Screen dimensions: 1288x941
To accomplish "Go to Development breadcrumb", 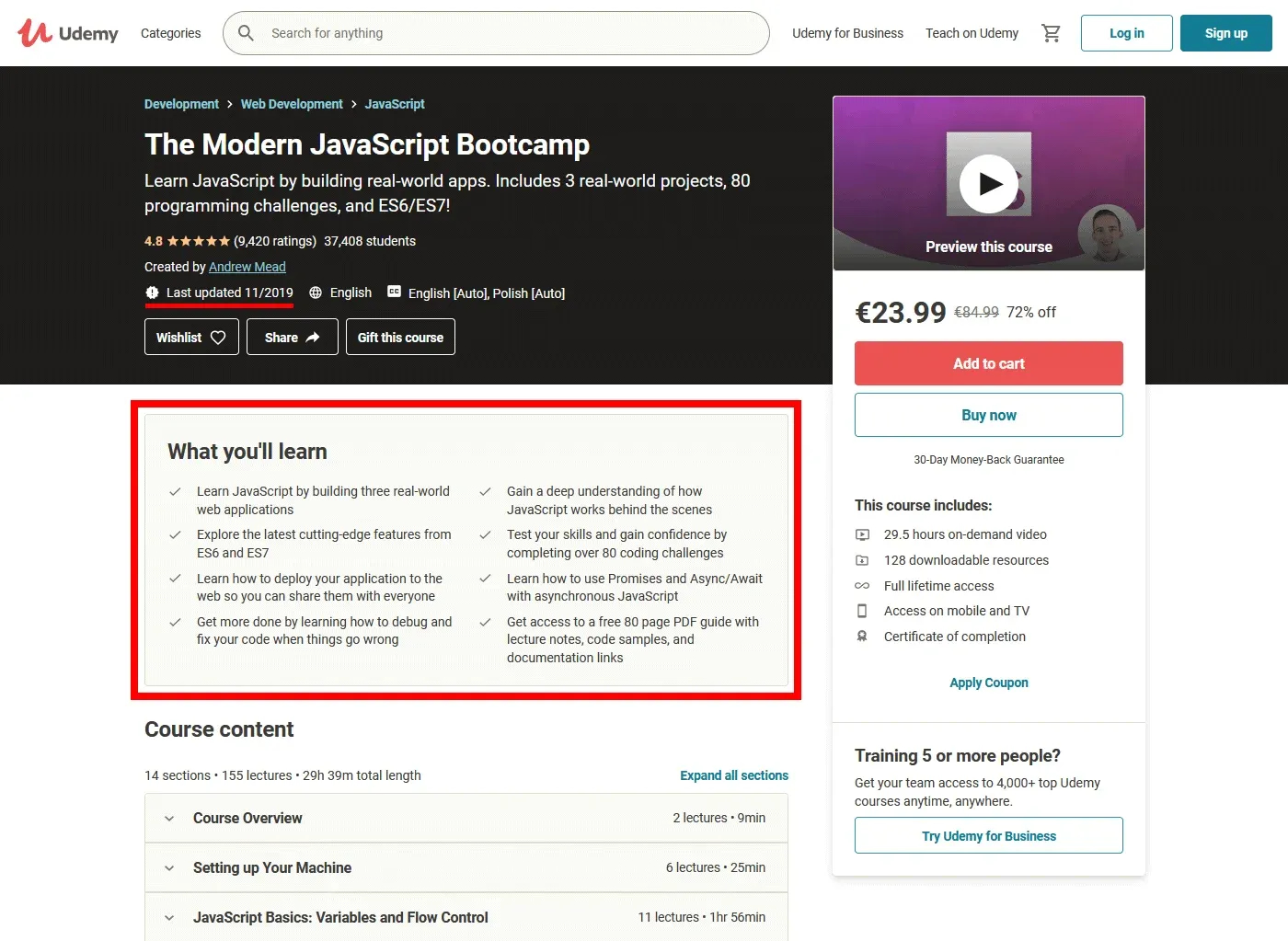I will click(x=181, y=104).
